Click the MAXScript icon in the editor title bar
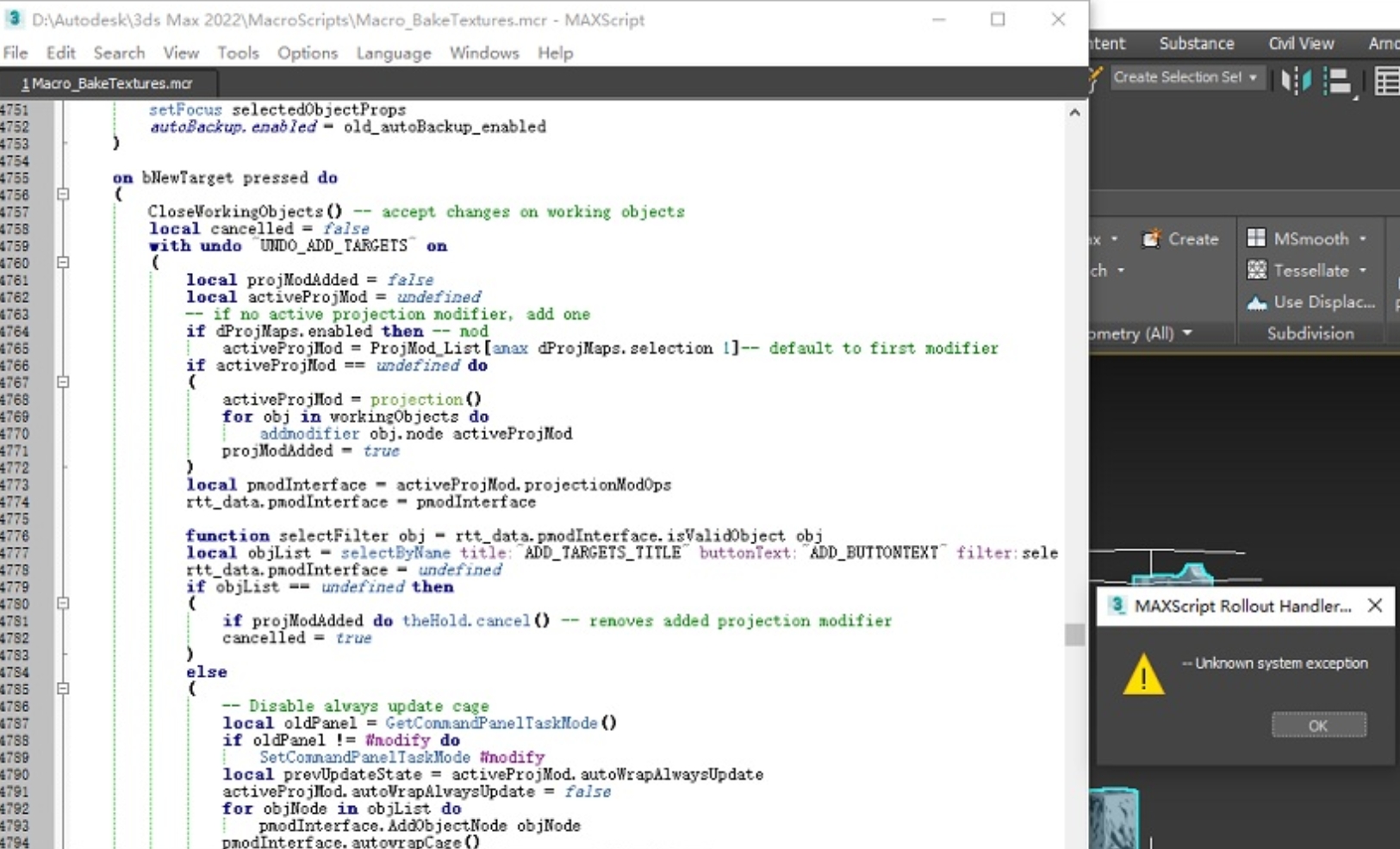 coord(14,18)
